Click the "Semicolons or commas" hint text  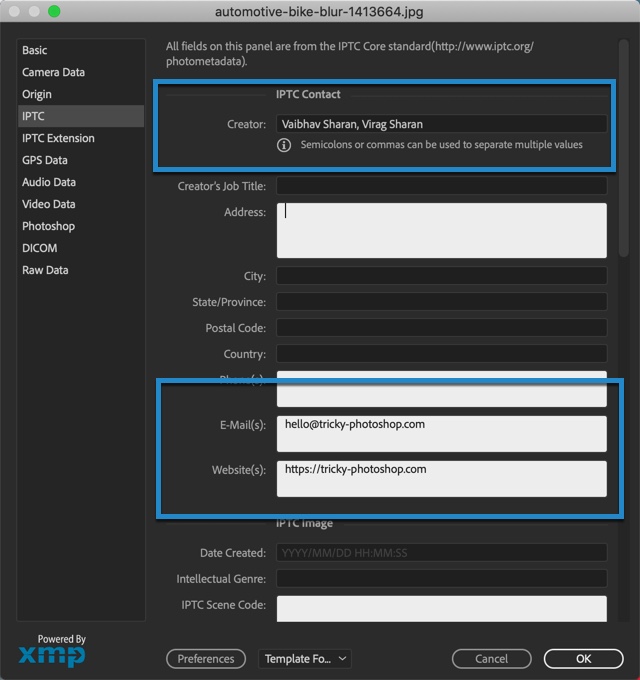click(x=441, y=144)
